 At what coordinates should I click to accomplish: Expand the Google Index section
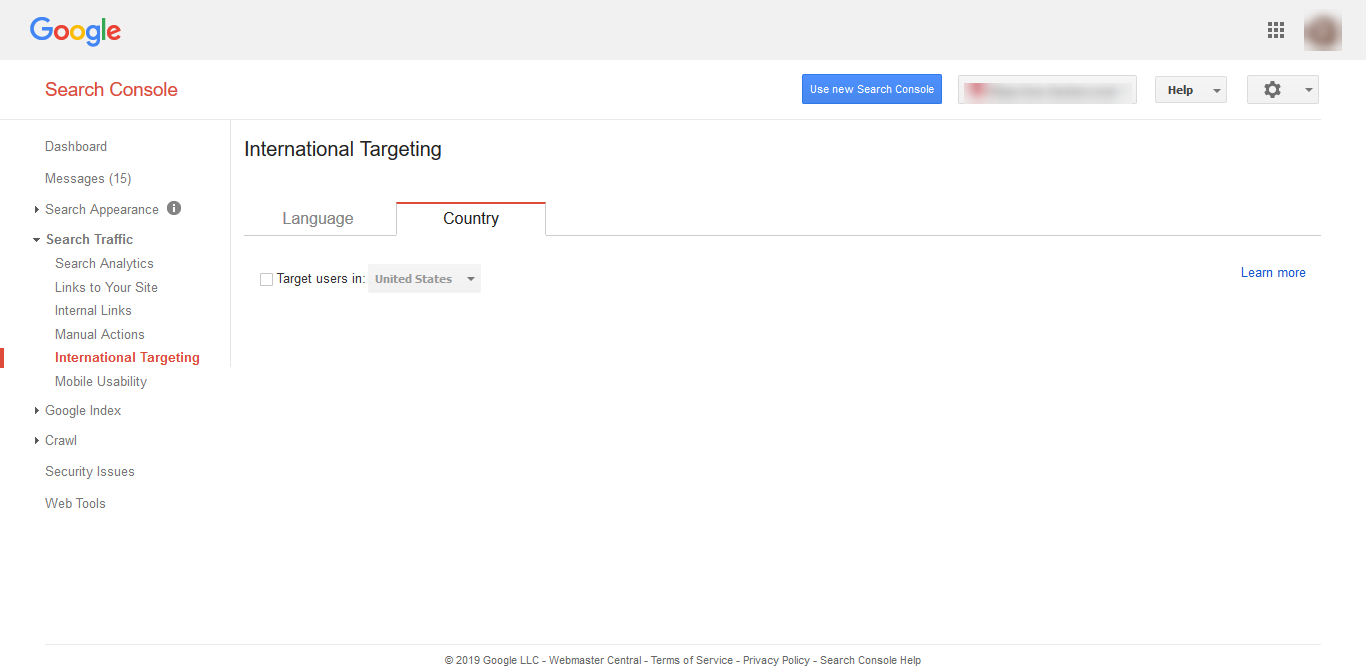83,410
